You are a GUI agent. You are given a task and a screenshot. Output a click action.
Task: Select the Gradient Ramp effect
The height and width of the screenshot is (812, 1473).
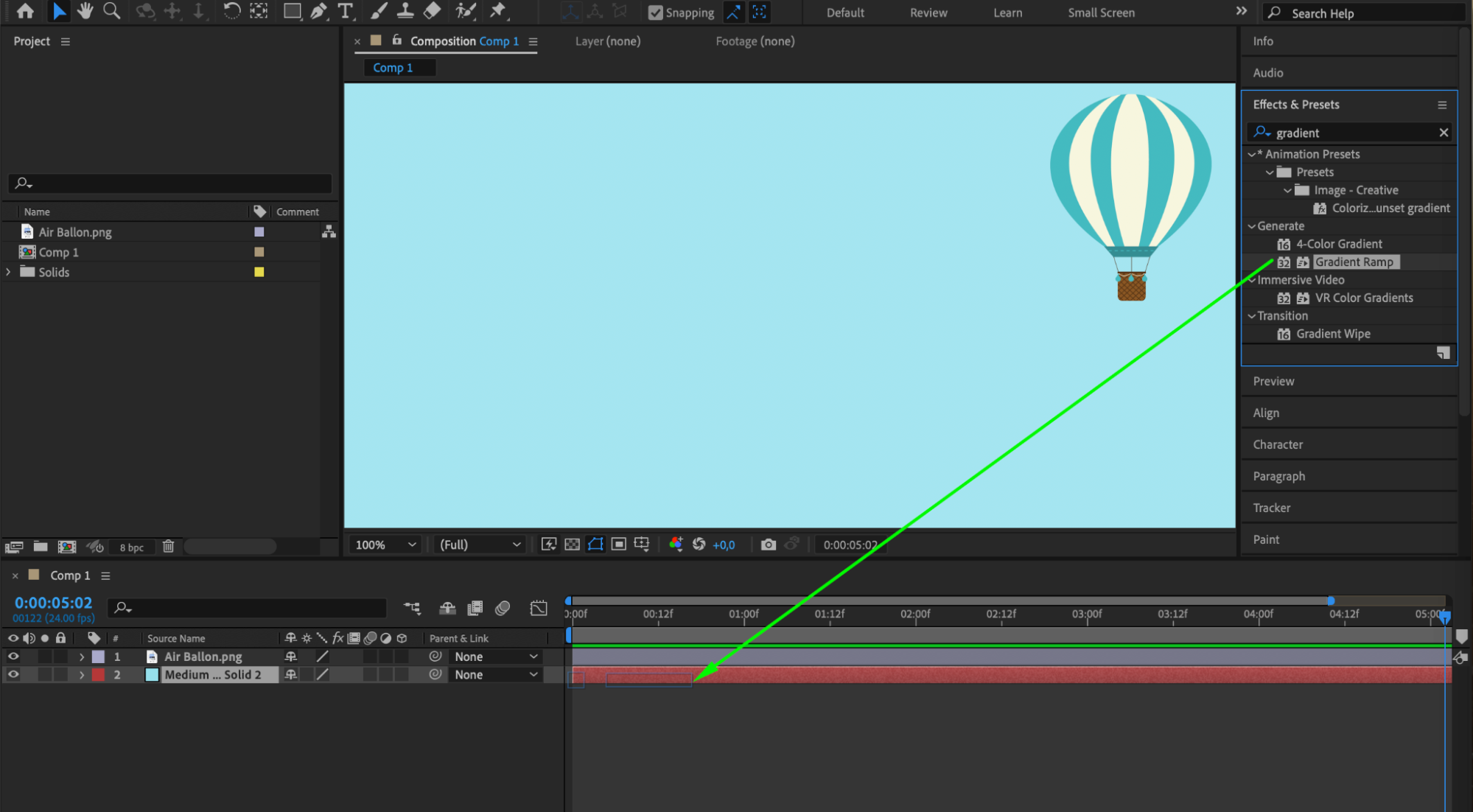pos(1354,262)
